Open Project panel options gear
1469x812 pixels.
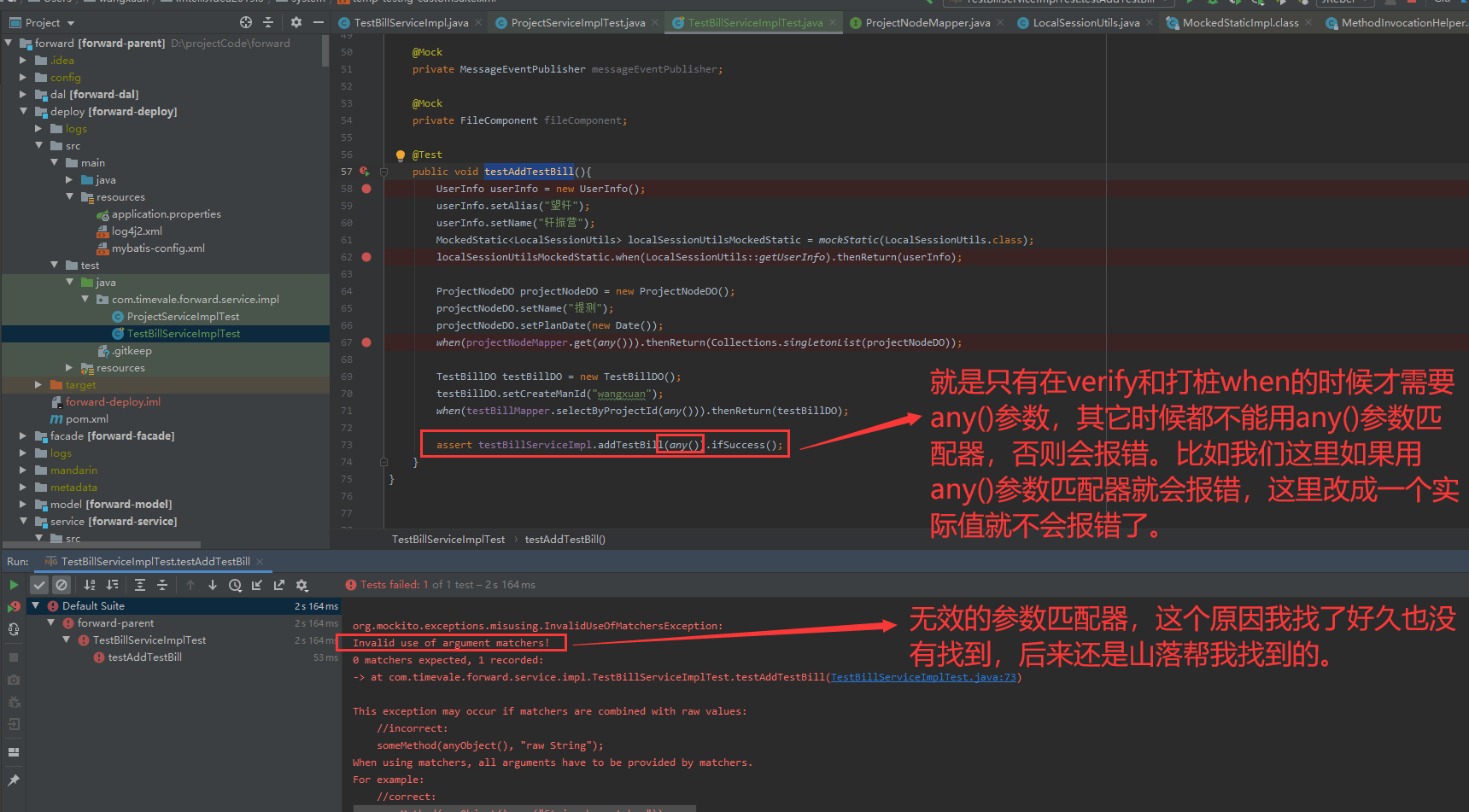pyautogui.click(x=296, y=22)
